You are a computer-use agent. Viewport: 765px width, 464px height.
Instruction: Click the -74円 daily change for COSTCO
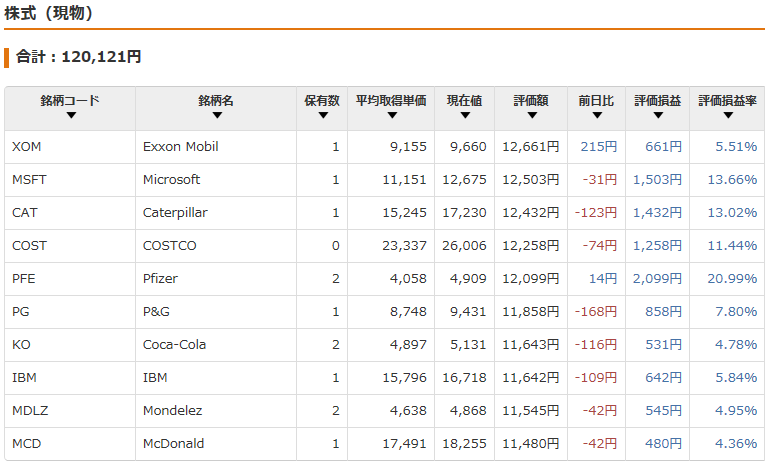click(600, 245)
